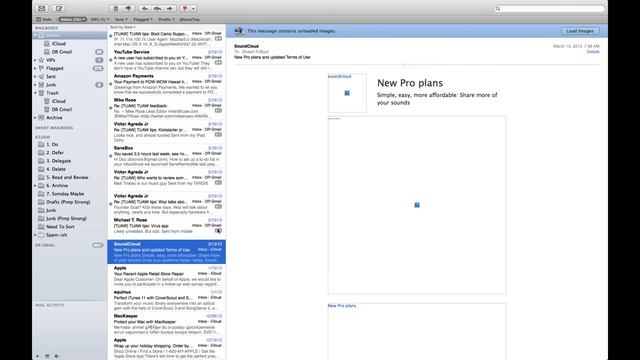Expand the Spam-ish folder triangle
This screenshot has height=360, width=640.
tap(36, 235)
